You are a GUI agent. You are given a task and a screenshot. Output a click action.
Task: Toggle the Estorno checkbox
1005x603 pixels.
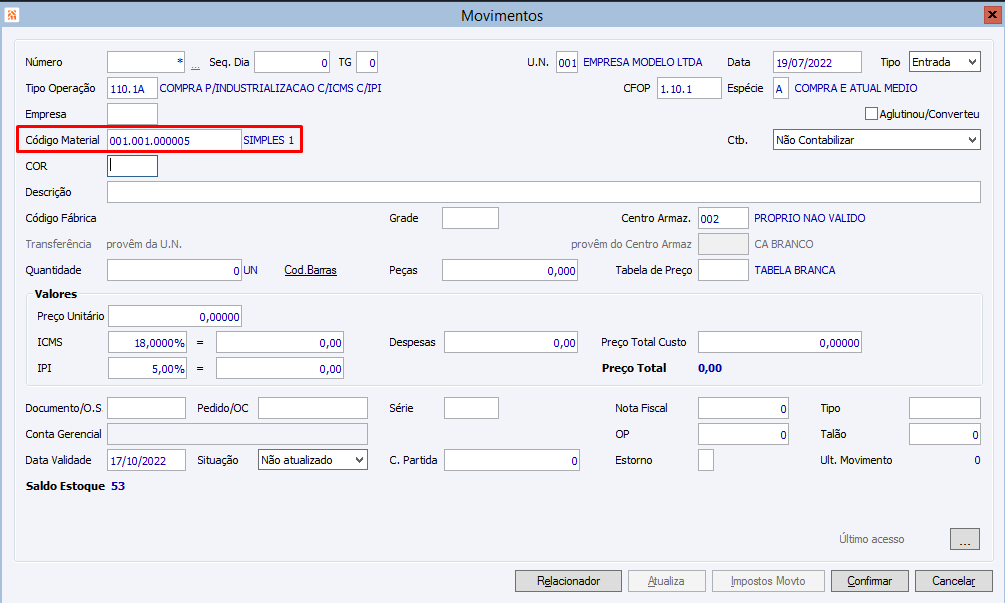tap(706, 460)
